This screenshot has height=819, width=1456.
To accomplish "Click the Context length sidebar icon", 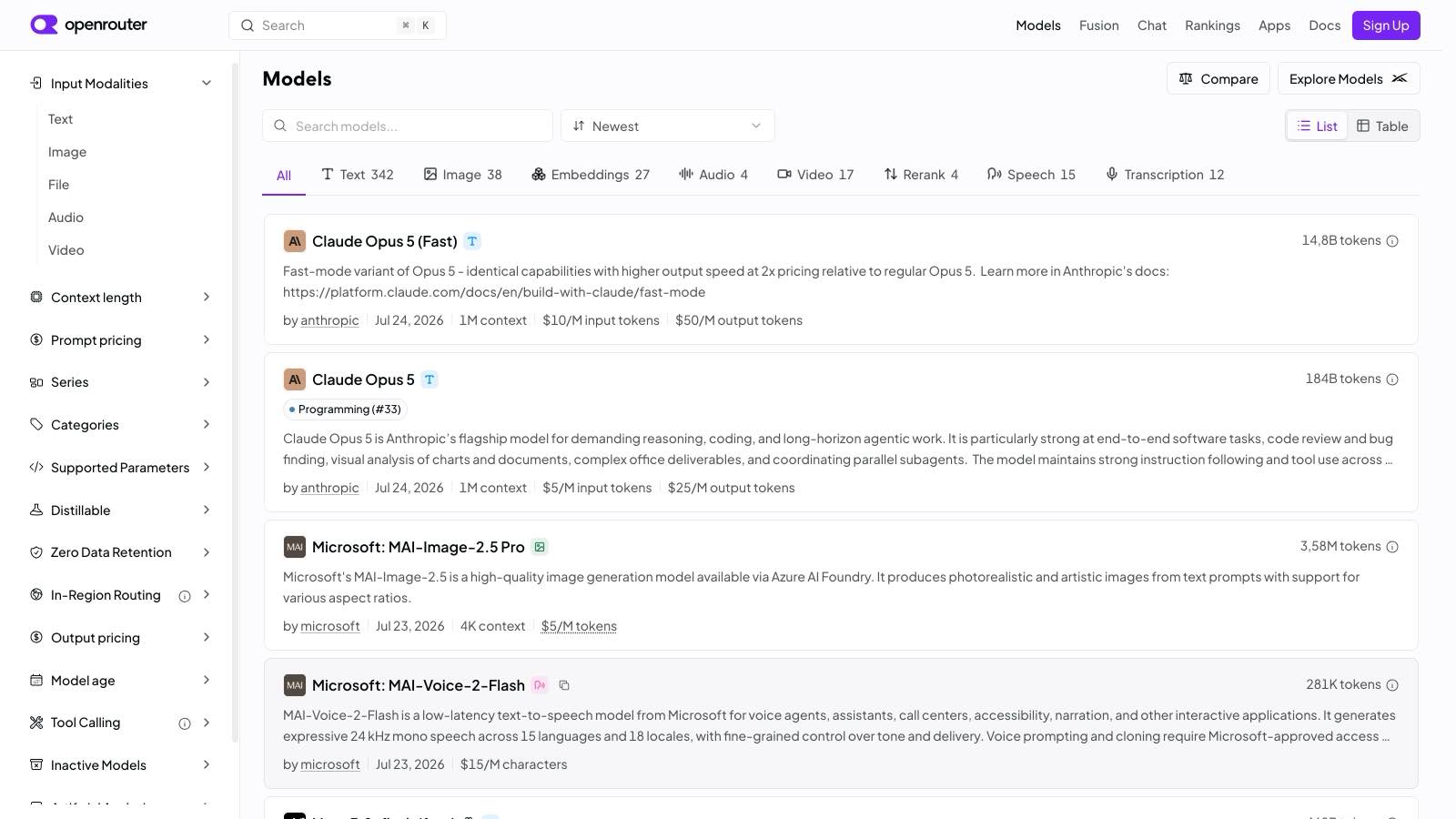I will [36, 297].
